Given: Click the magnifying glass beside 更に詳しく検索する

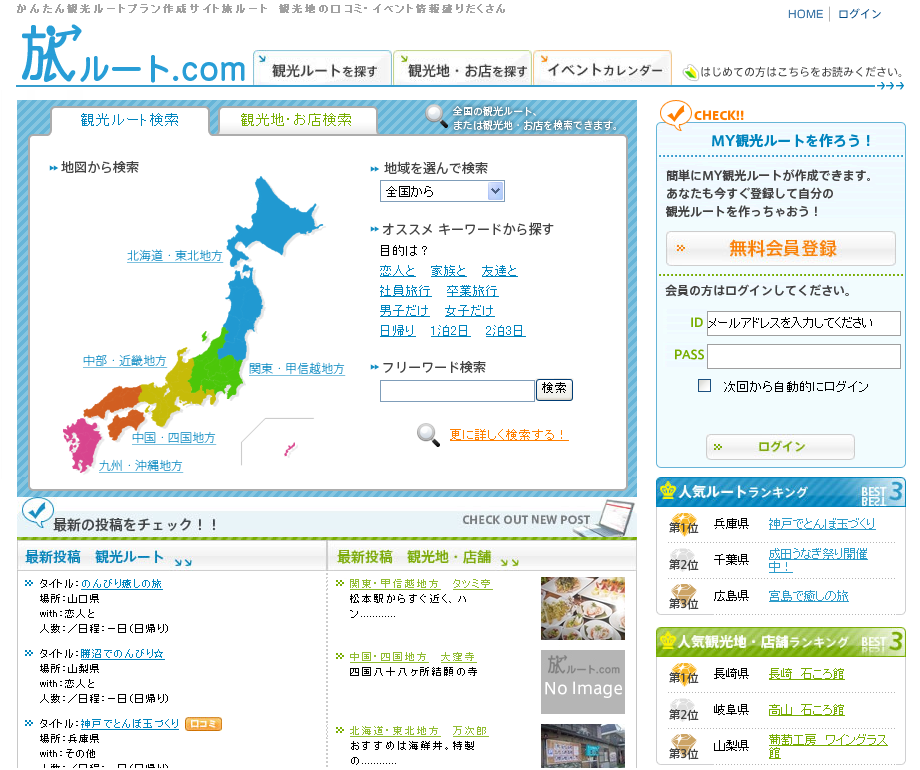Looking at the screenshot, I should pyautogui.click(x=428, y=435).
